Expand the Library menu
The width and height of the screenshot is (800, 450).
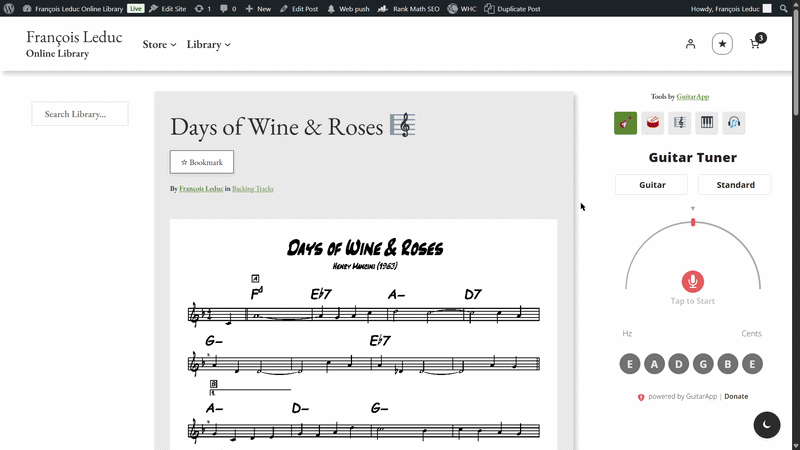tap(208, 44)
